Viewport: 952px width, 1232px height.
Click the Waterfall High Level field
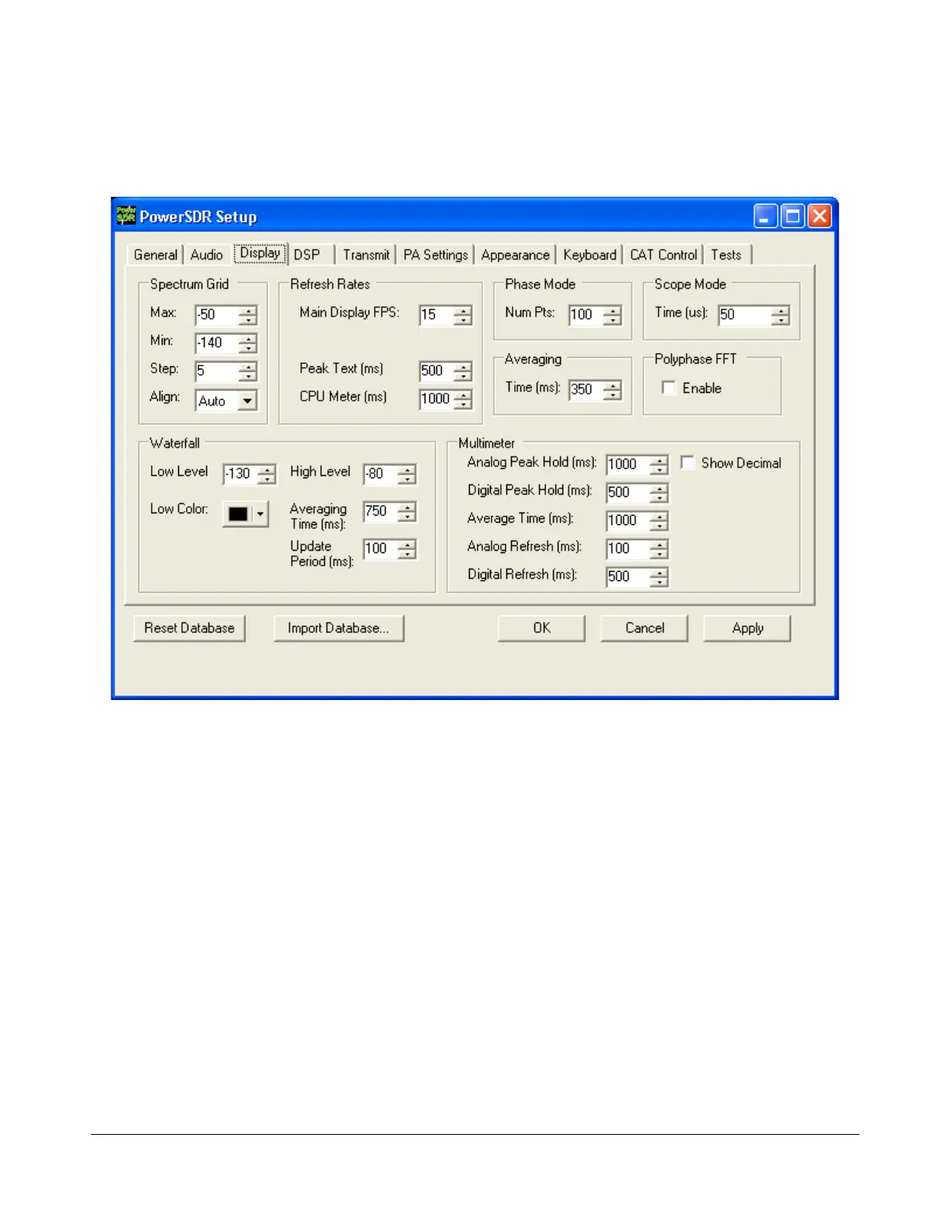[380, 474]
